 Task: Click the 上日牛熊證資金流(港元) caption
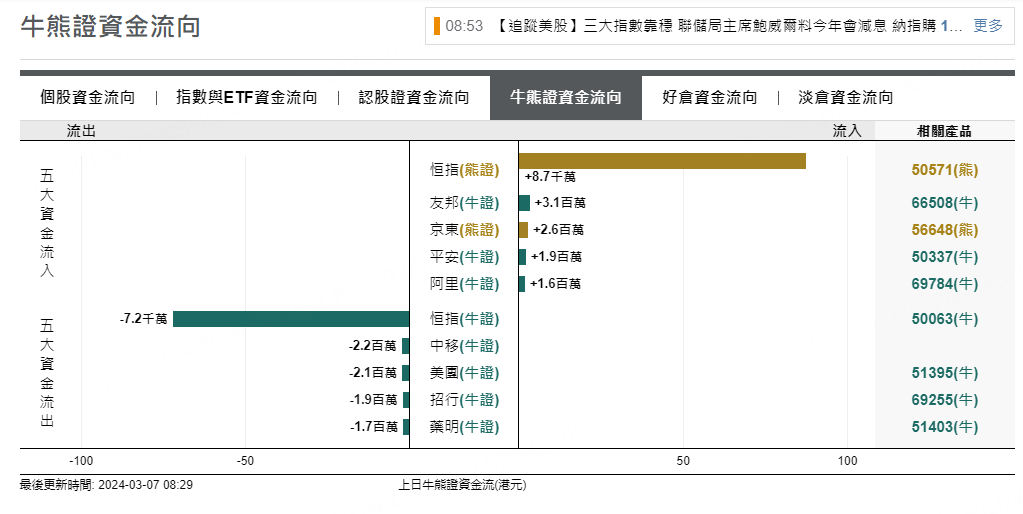tap(462, 485)
